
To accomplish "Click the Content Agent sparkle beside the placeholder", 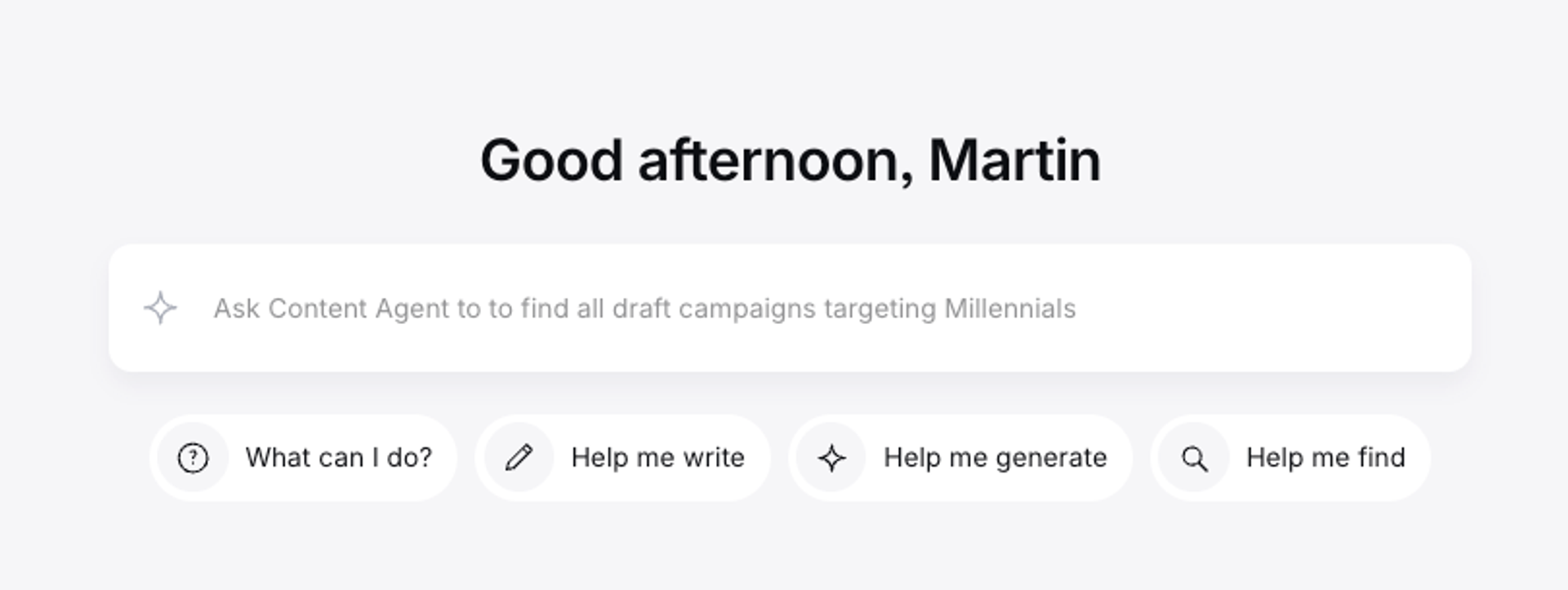I will 160,308.
